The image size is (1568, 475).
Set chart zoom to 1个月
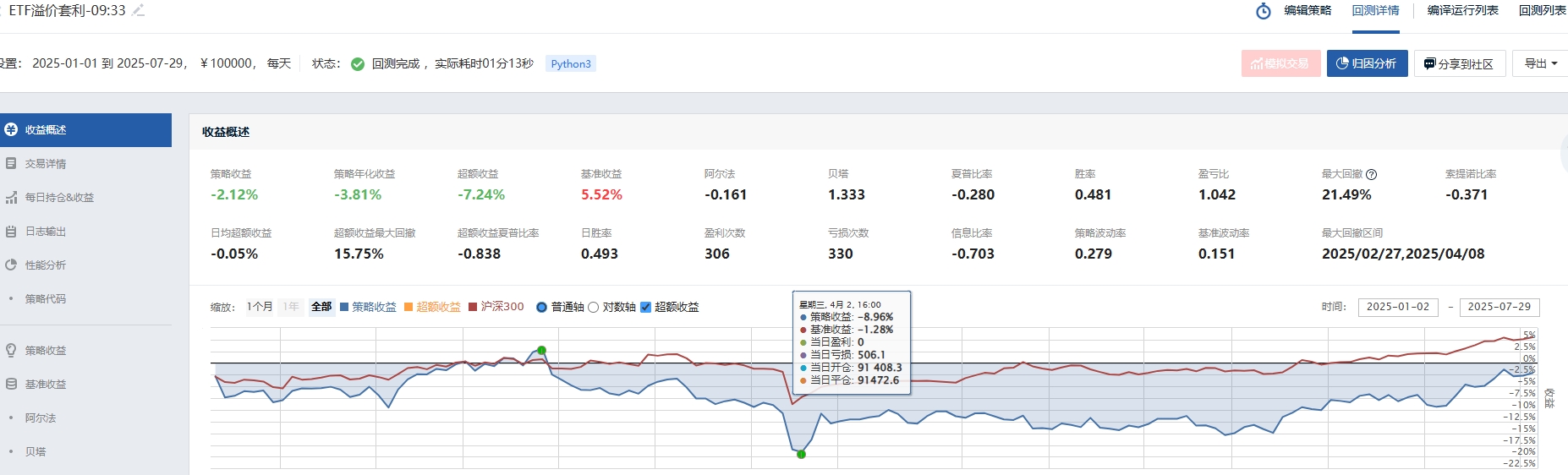point(260,307)
